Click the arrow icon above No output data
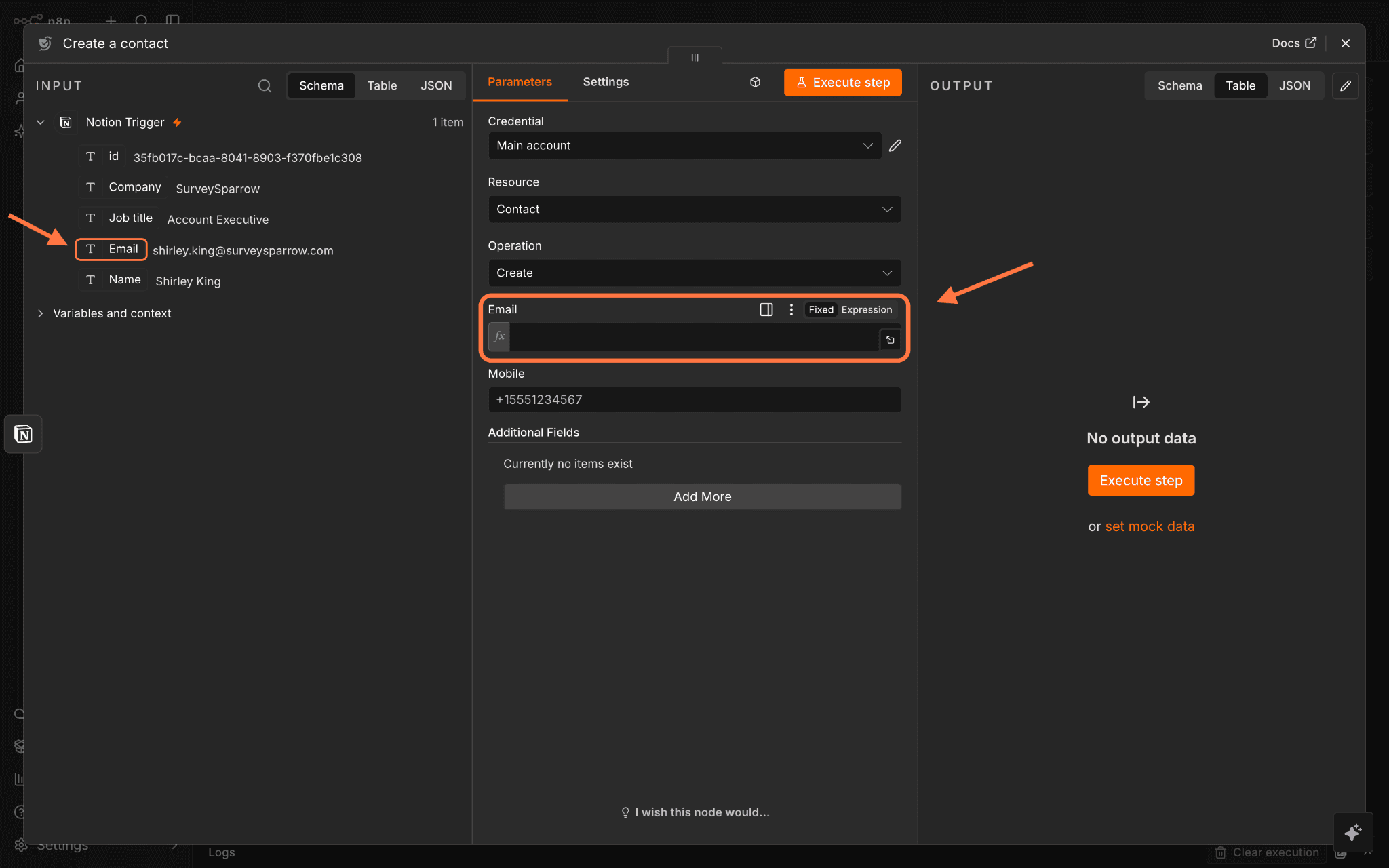The width and height of the screenshot is (1389, 868). click(1141, 403)
